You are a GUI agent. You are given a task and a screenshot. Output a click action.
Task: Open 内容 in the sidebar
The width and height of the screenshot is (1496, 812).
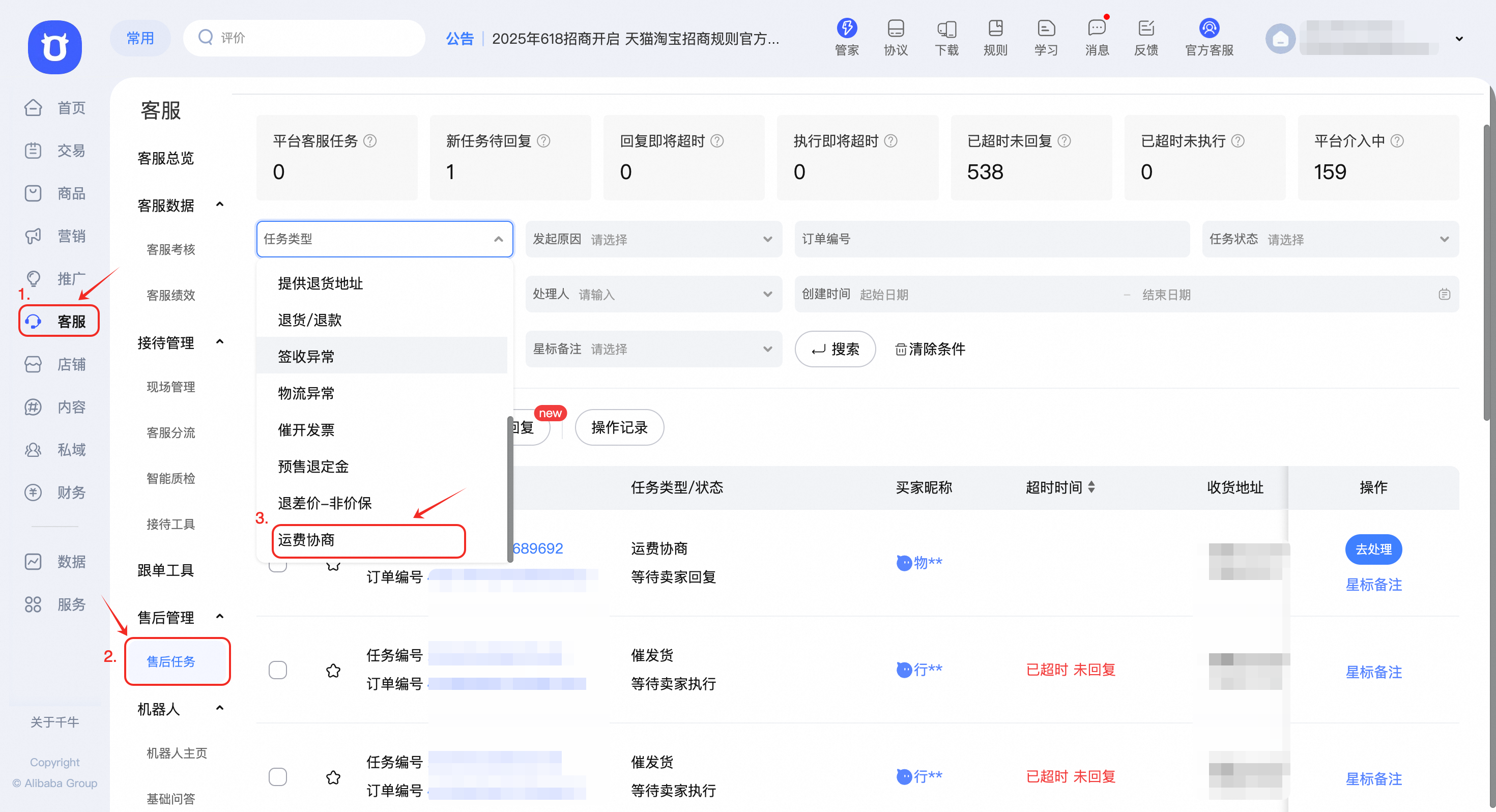click(55, 407)
